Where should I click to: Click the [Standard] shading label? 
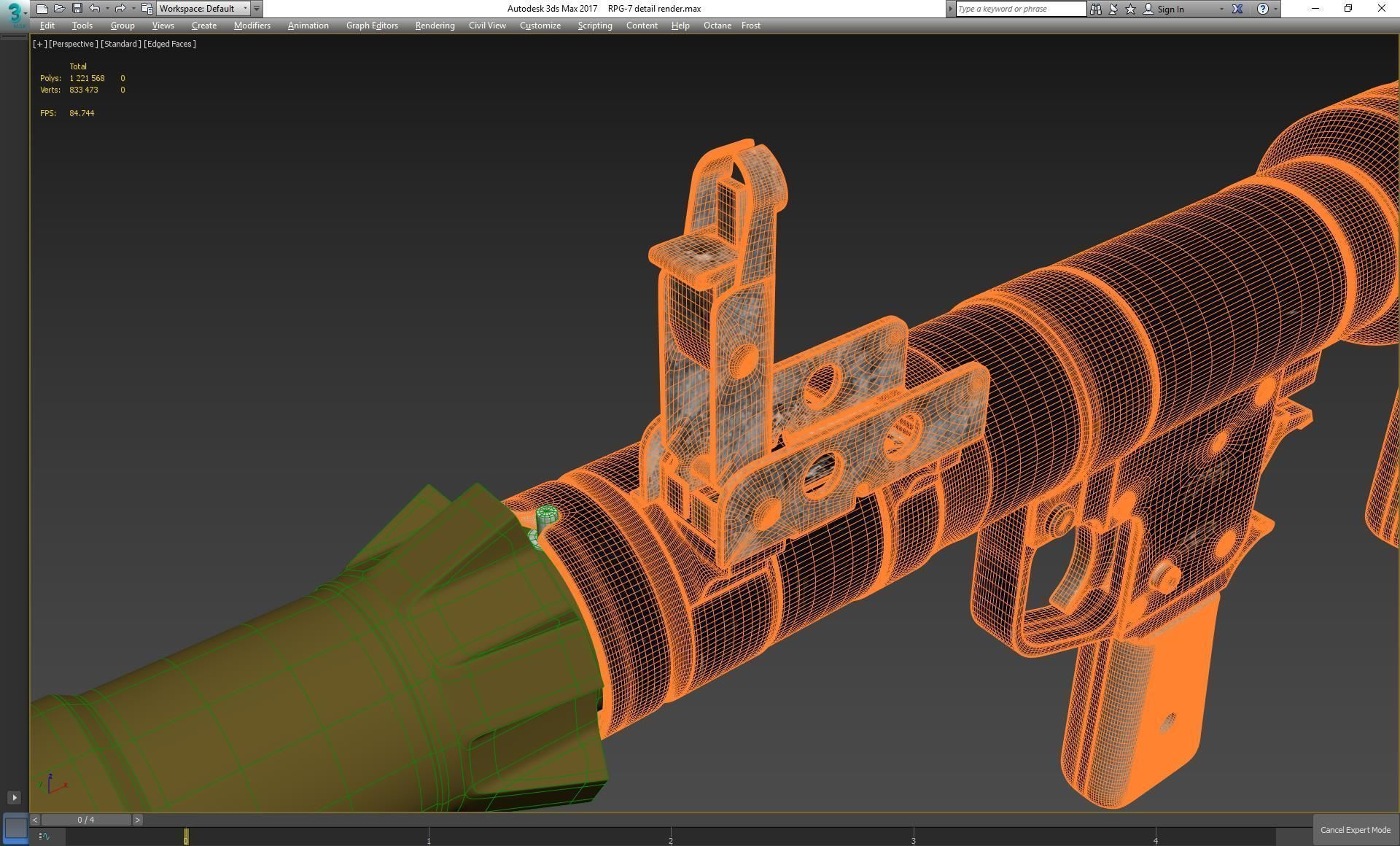[x=121, y=44]
